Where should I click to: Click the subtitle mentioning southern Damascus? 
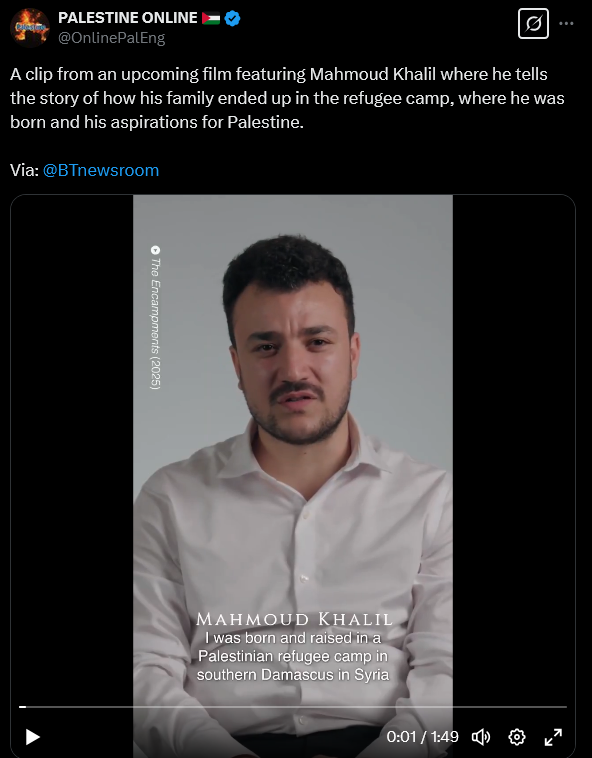click(x=293, y=675)
